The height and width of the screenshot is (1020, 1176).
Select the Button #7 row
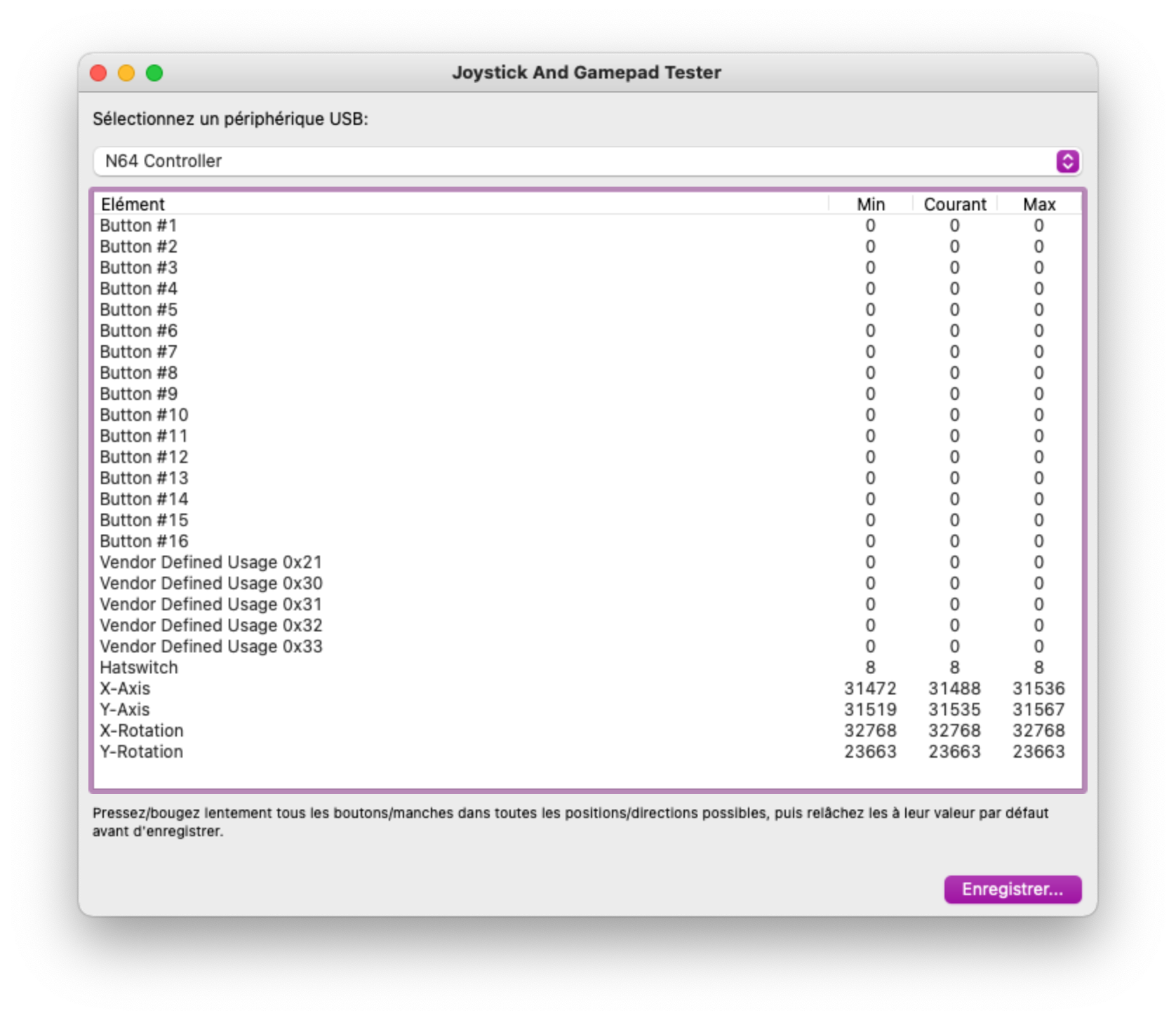coord(588,351)
